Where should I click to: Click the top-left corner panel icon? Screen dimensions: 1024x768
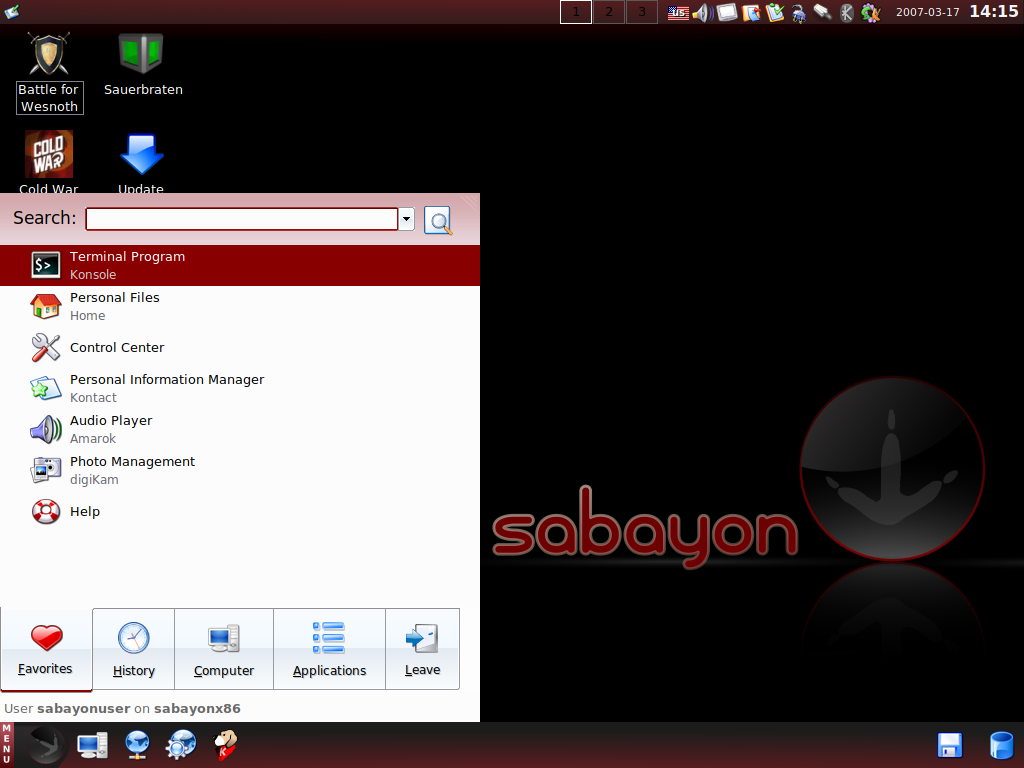pyautogui.click(x=12, y=11)
